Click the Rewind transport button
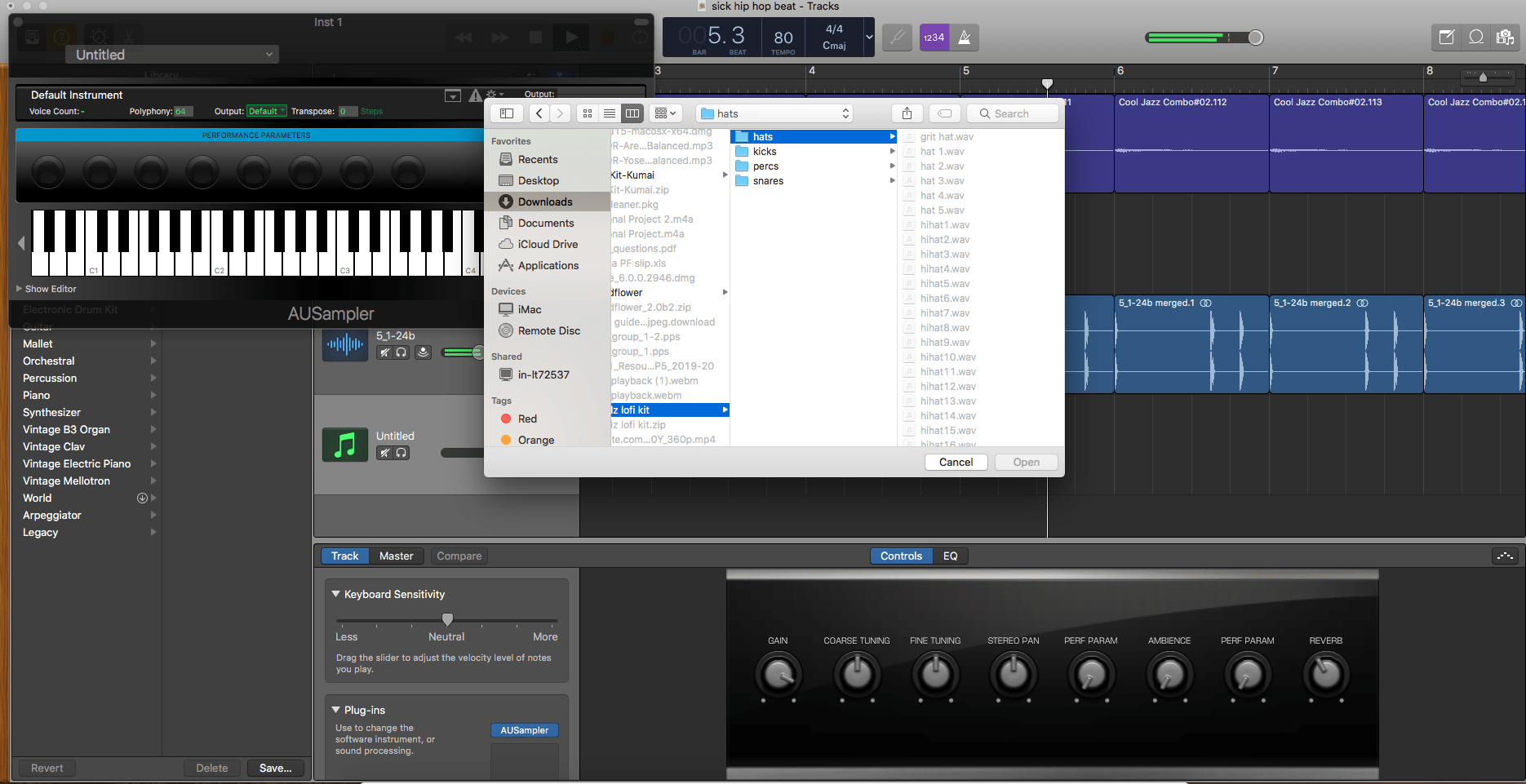Image resolution: width=1526 pixels, height=784 pixels. point(463,37)
